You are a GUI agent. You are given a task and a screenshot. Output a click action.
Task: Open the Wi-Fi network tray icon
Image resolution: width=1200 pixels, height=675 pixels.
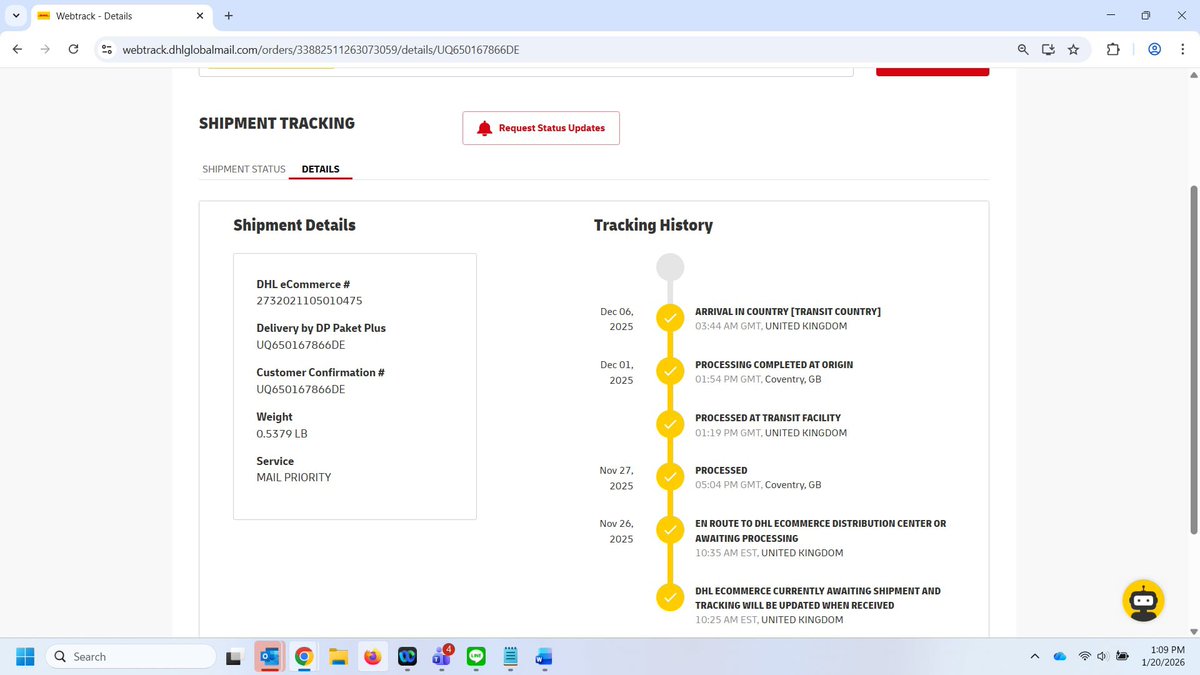click(x=1085, y=657)
